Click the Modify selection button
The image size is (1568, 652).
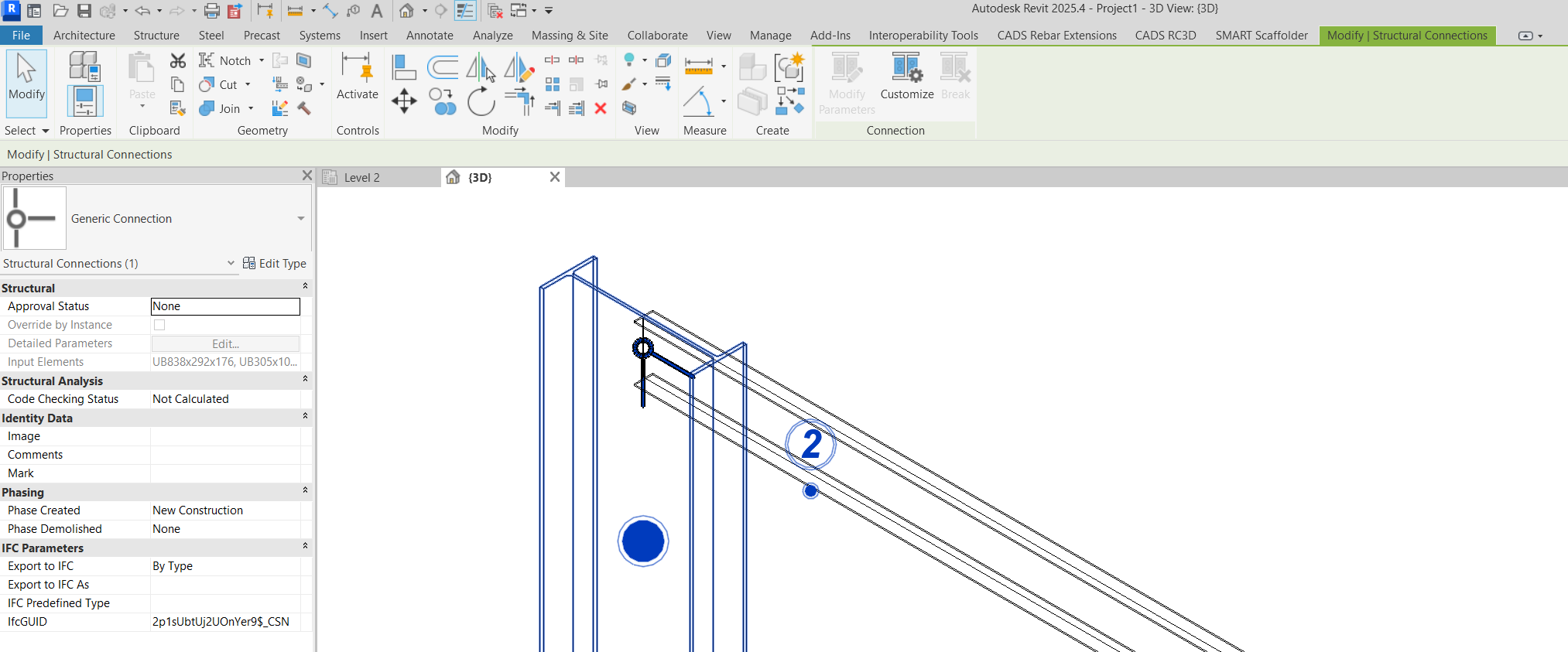point(27,84)
